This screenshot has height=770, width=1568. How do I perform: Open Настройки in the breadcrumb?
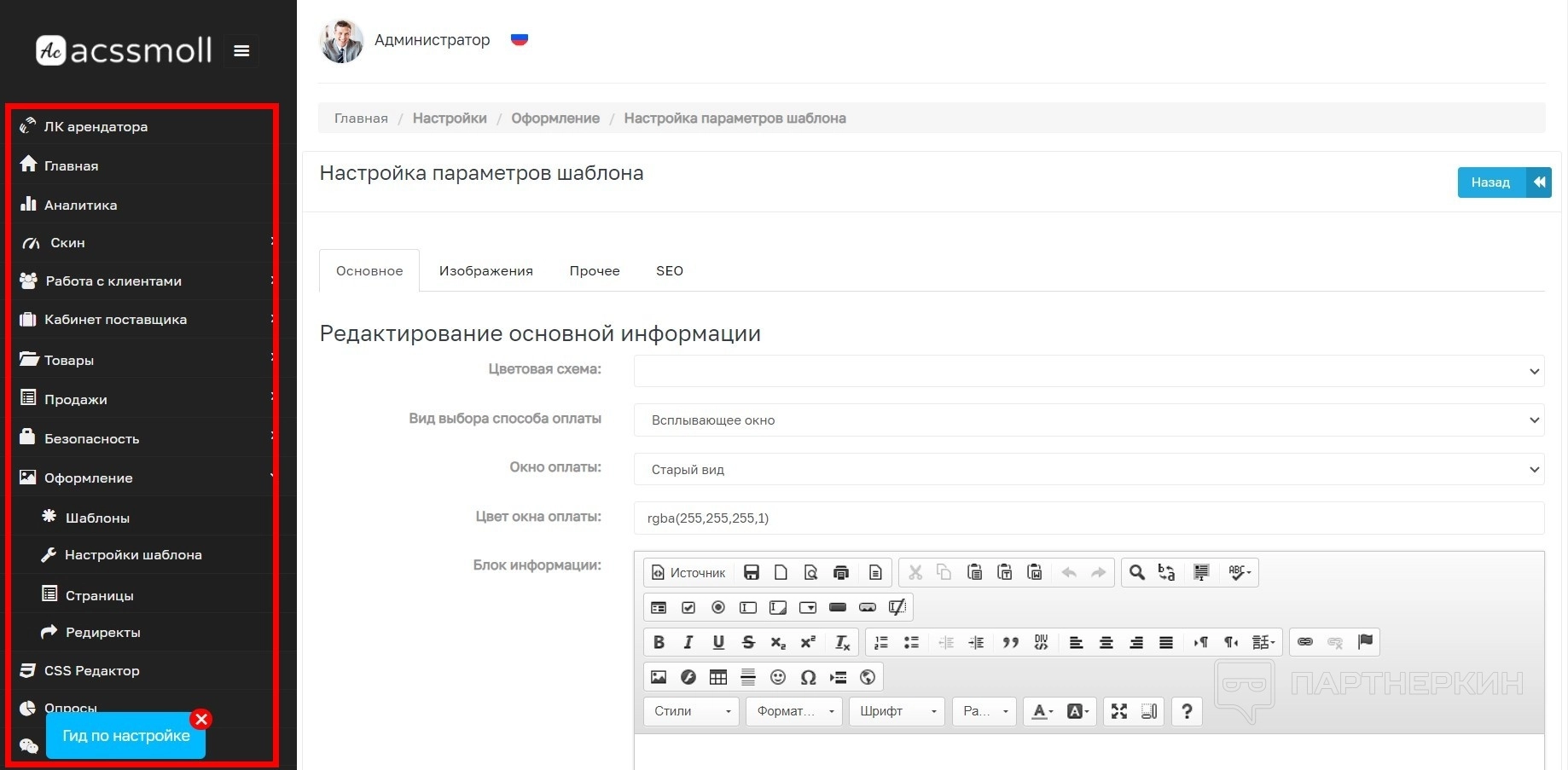pyautogui.click(x=450, y=119)
